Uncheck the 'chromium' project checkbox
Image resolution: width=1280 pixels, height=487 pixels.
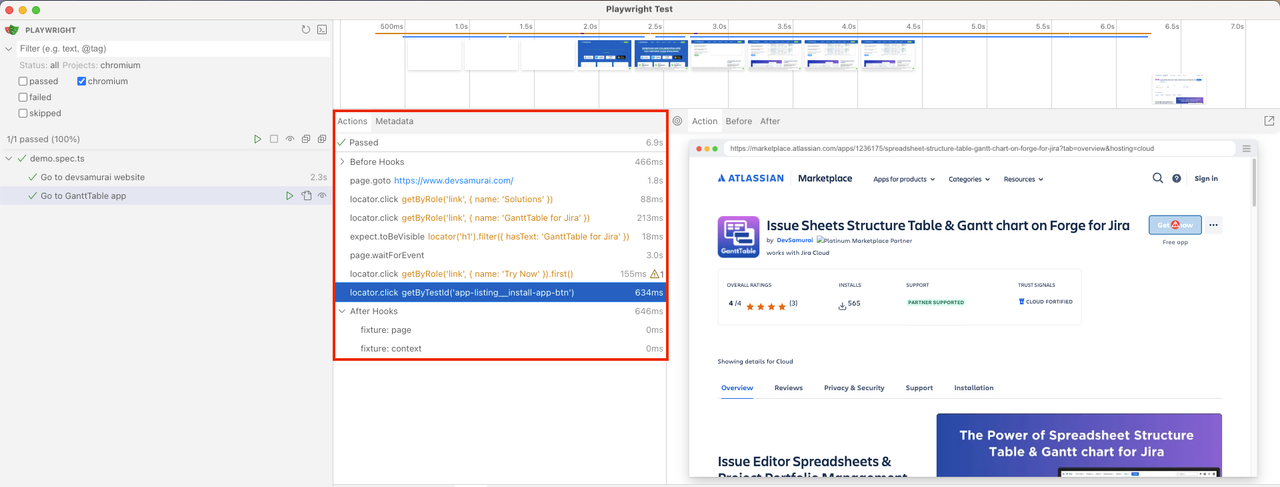tap(82, 81)
